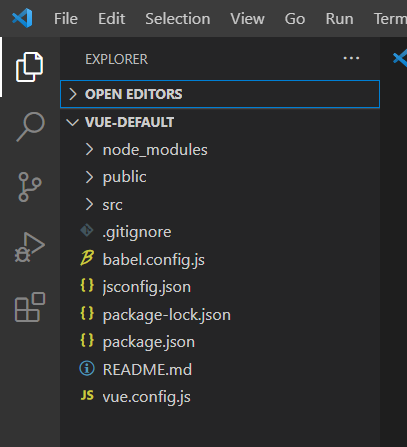Click the VUE-DEFAULT header text

pos(129,122)
